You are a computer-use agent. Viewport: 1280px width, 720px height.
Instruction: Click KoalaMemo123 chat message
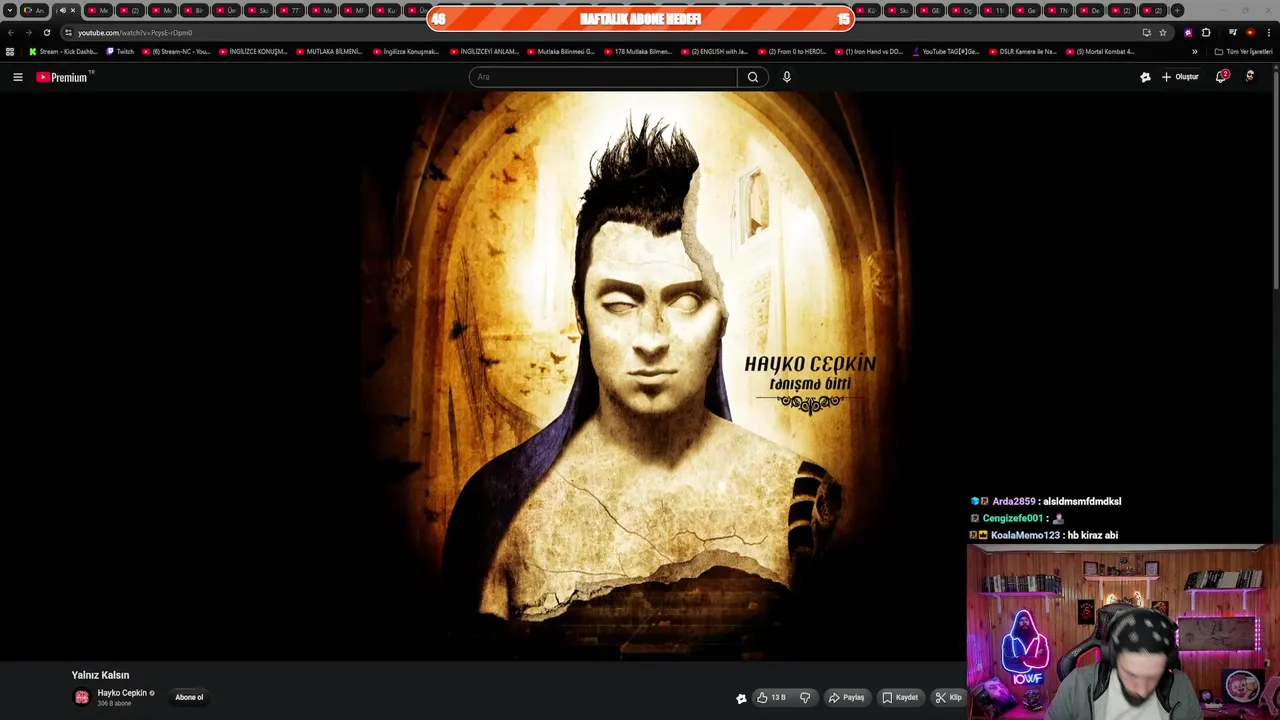(1044, 535)
